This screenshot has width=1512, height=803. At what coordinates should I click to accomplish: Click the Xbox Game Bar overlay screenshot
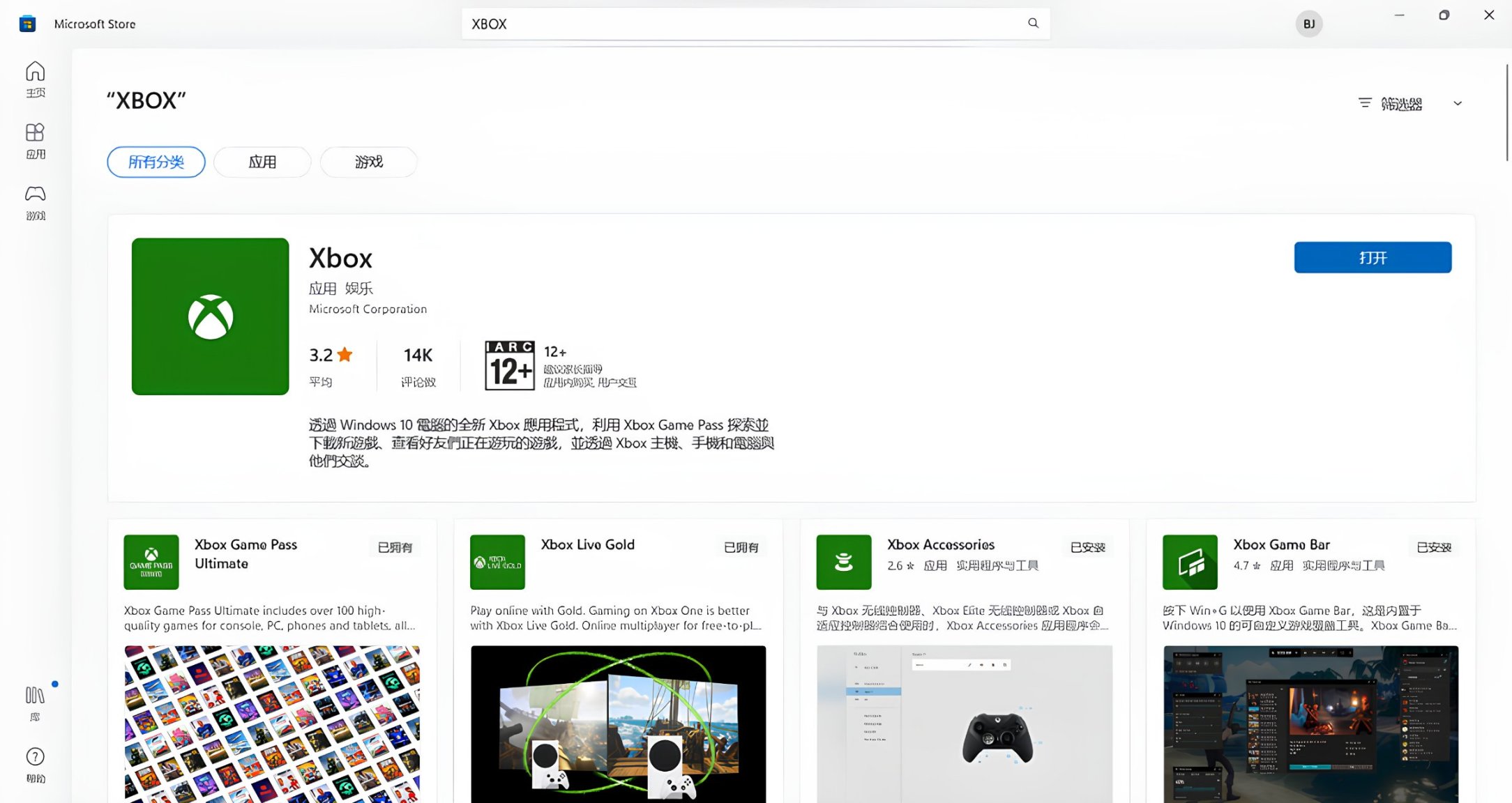[1310, 724]
